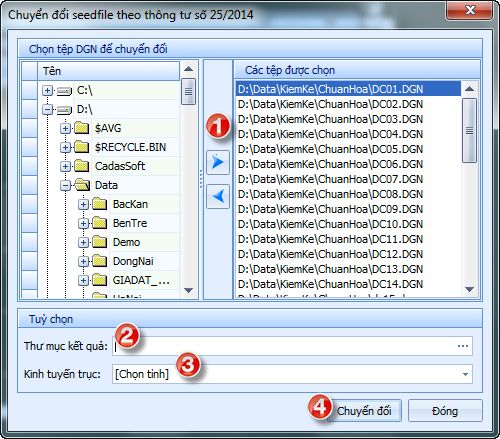Click the D:\ drive icon
This screenshot has height=439, width=500.
pos(64,109)
